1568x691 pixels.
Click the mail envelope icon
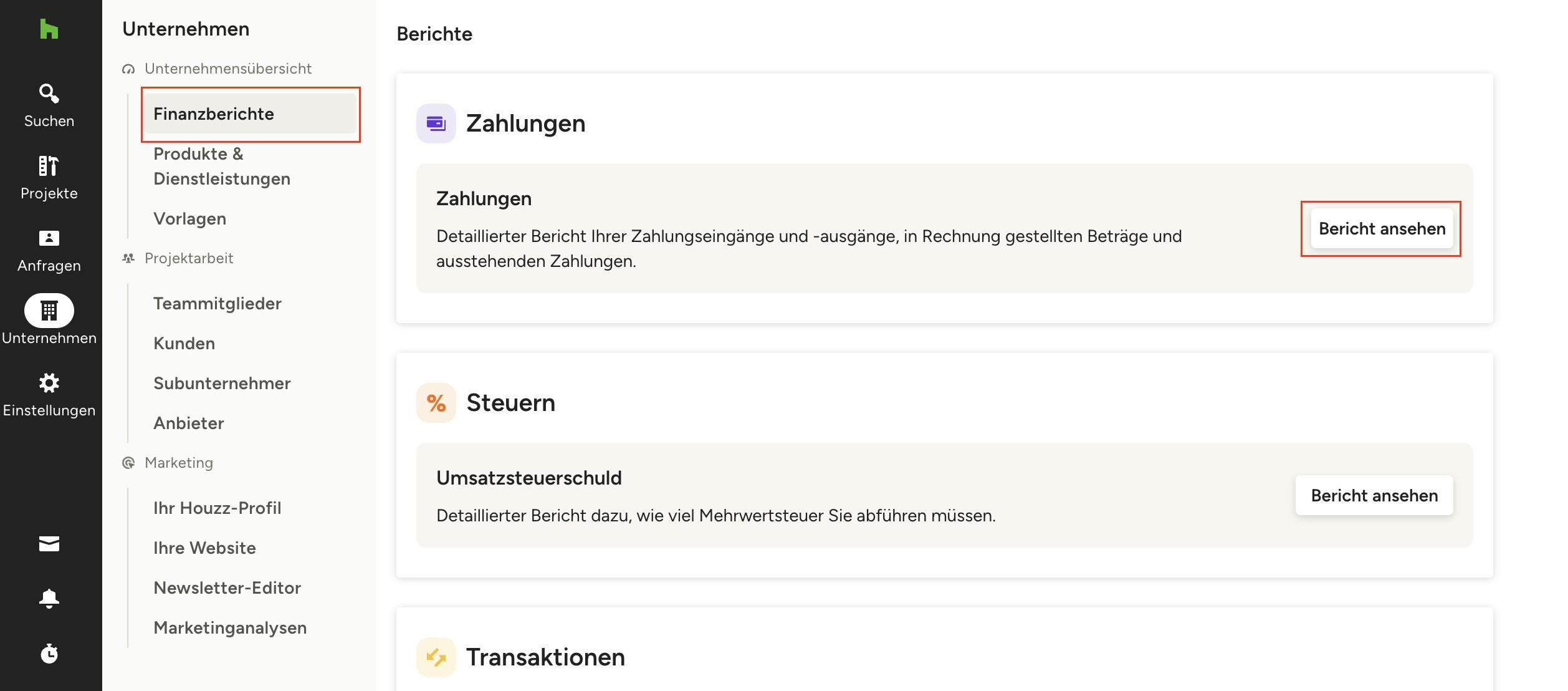point(49,544)
